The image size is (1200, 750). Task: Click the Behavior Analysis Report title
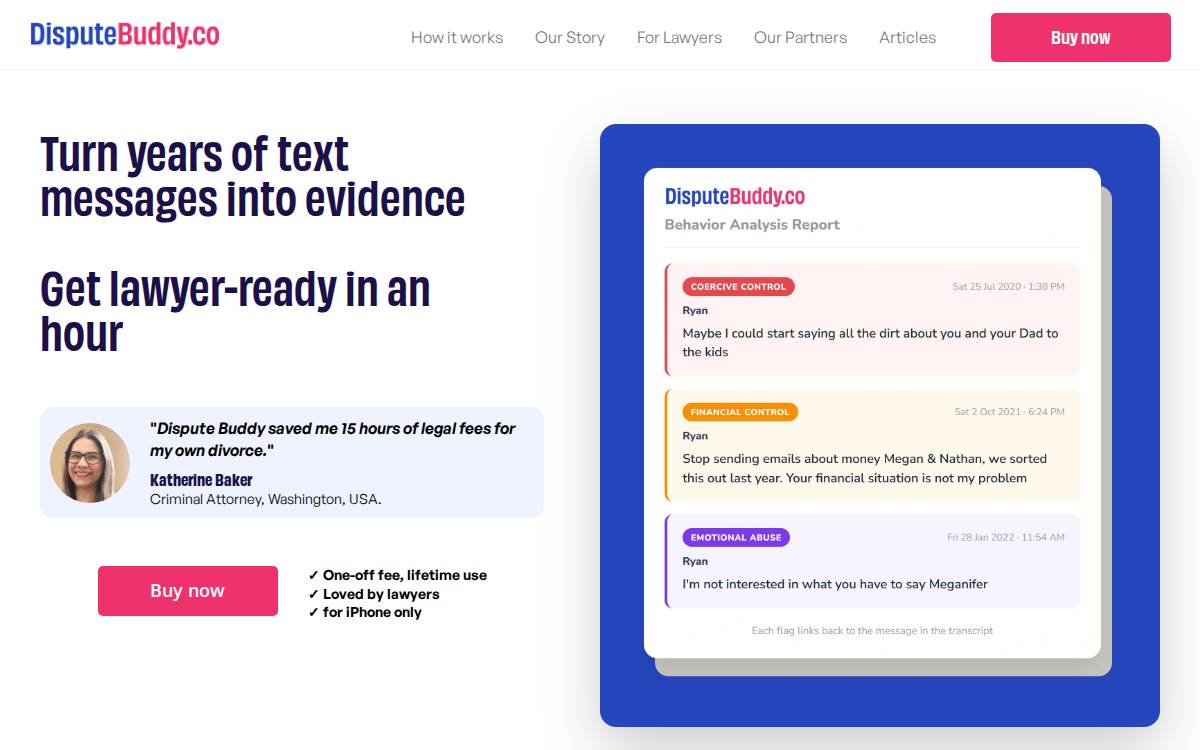(x=752, y=225)
